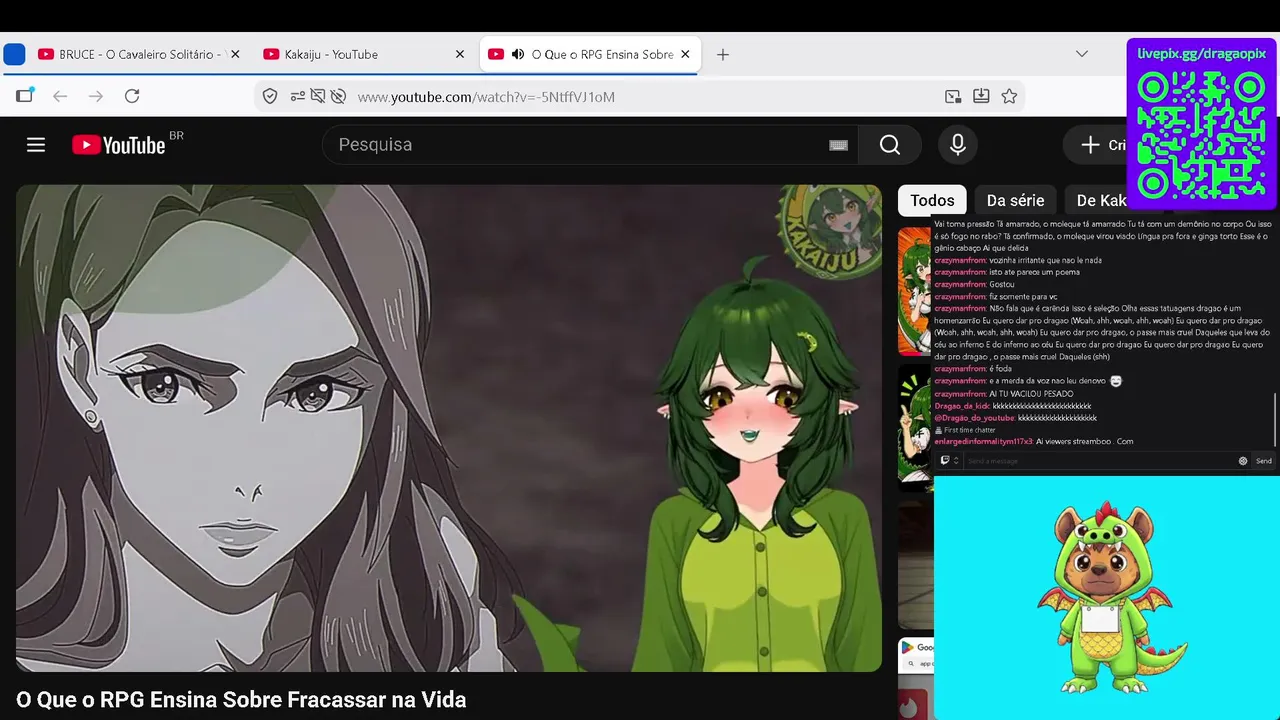Click the Kakaiju channel badge on video
Screen dimensions: 1280x720
pos(829,229)
